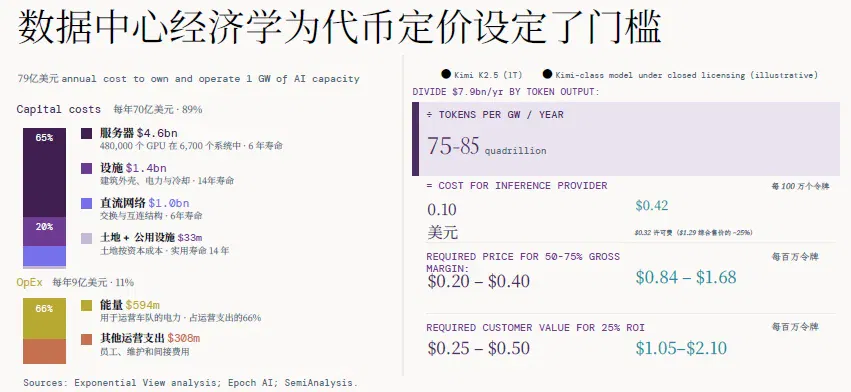Screen dimensions: 851x392
Task: Click the $0.42 teal cost value
Action: pyautogui.click(x=652, y=206)
